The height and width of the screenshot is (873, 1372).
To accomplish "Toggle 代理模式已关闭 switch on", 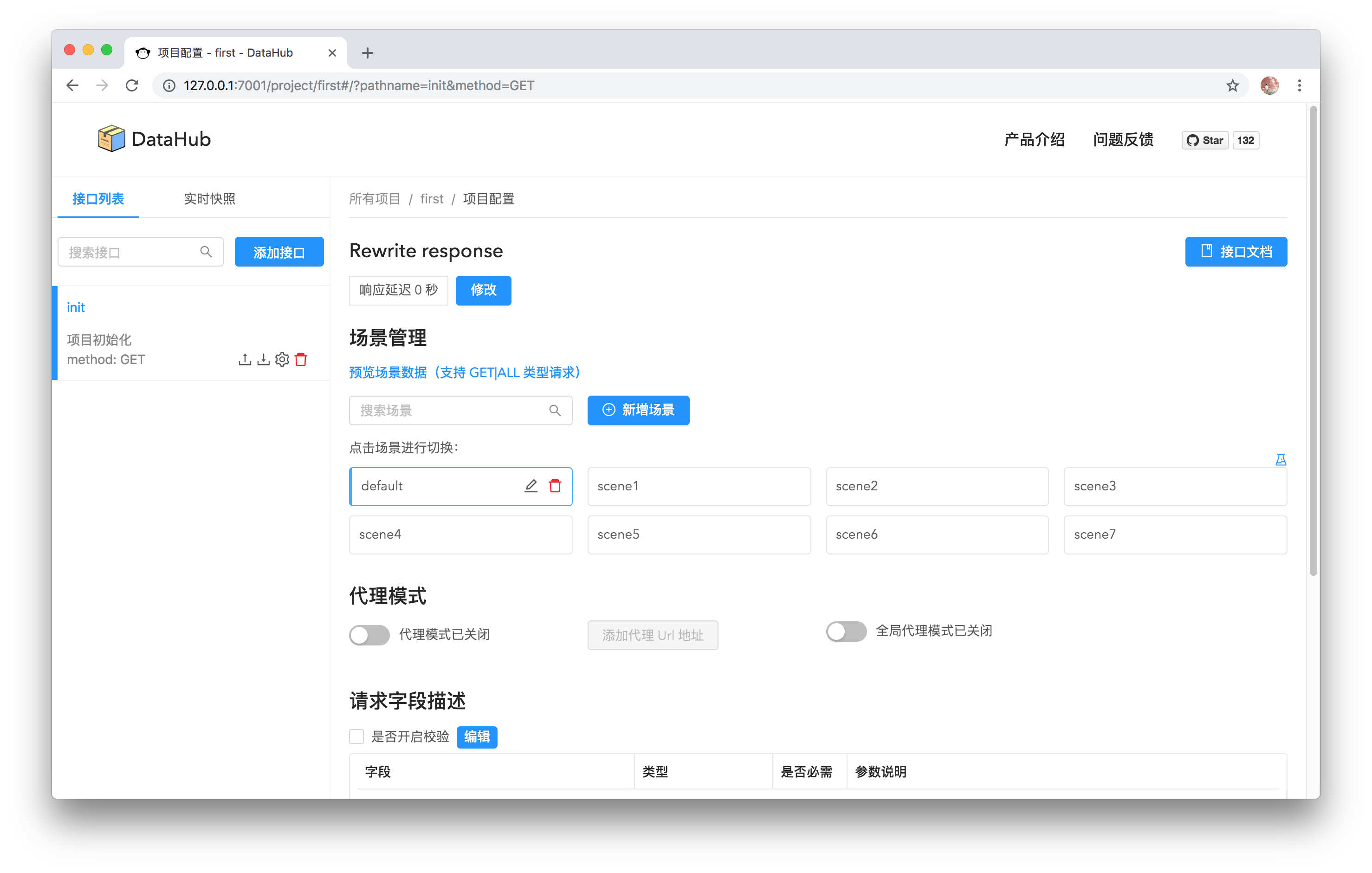I will coord(369,635).
